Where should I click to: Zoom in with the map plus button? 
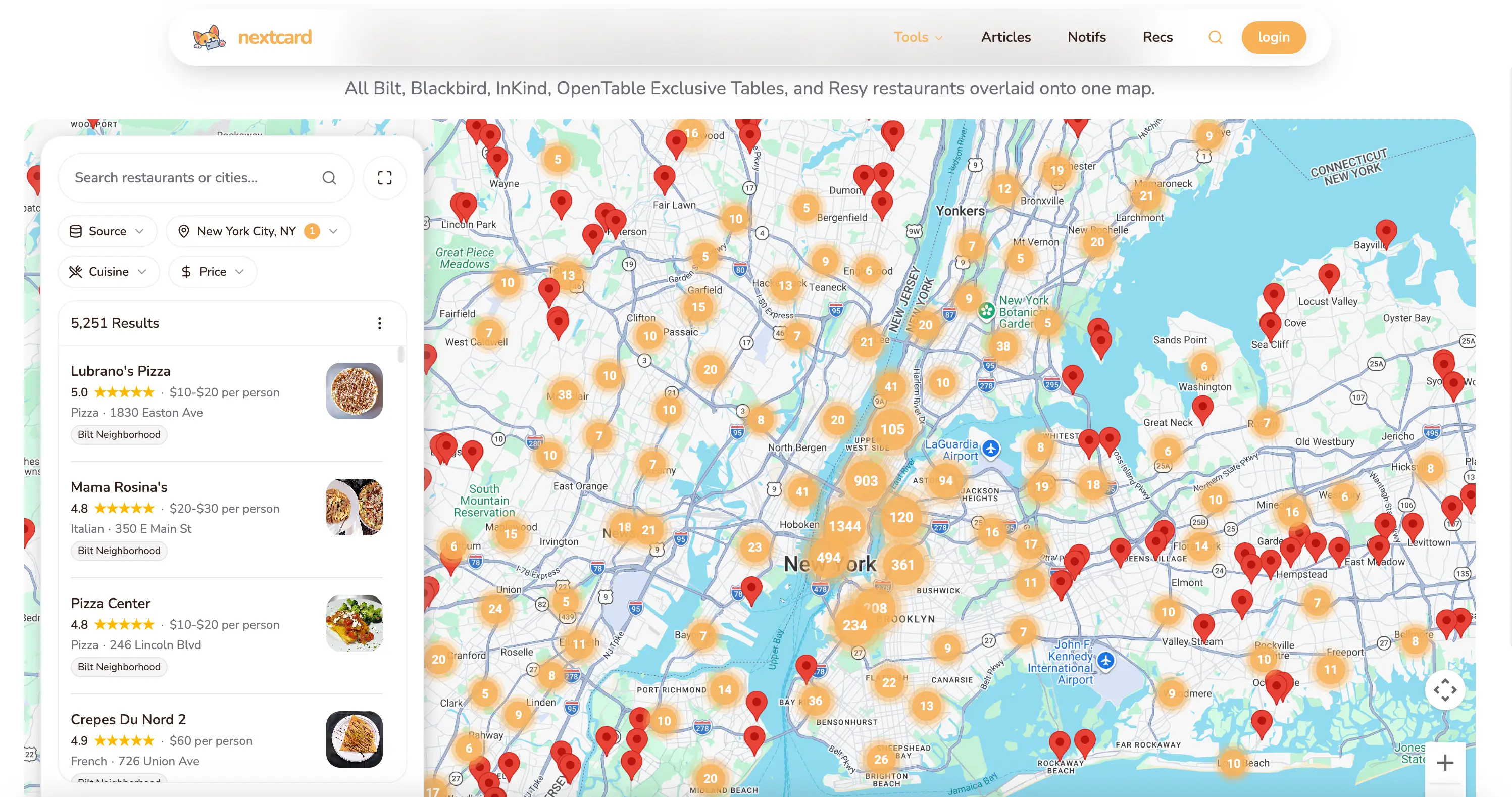click(1444, 762)
